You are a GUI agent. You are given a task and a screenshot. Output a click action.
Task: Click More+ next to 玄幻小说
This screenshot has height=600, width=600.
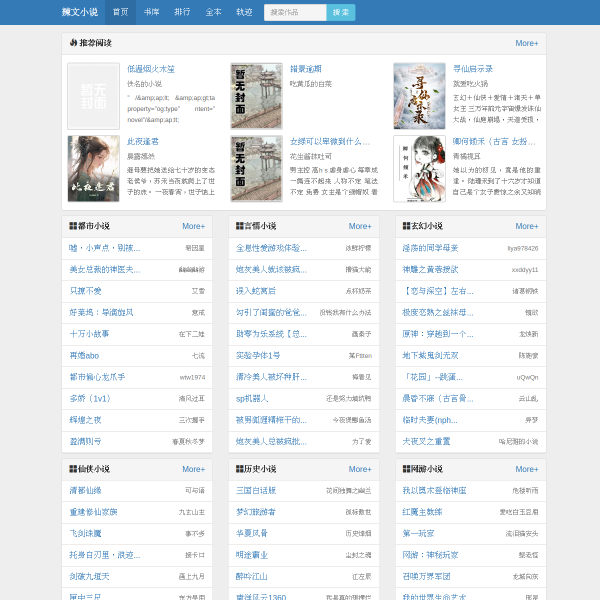pyautogui.click(x=527, y=226)
